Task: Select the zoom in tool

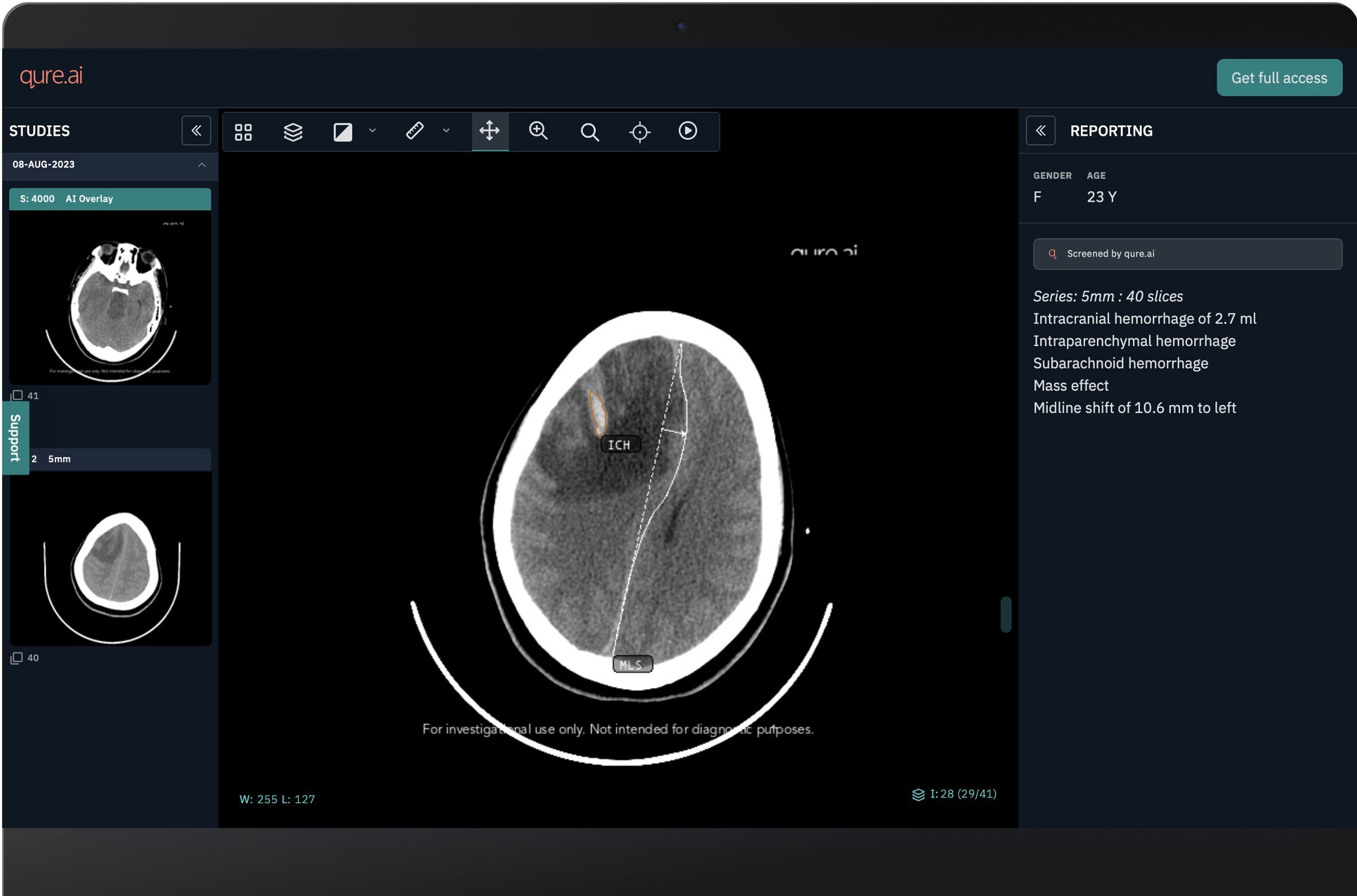Action: (538, 131)
